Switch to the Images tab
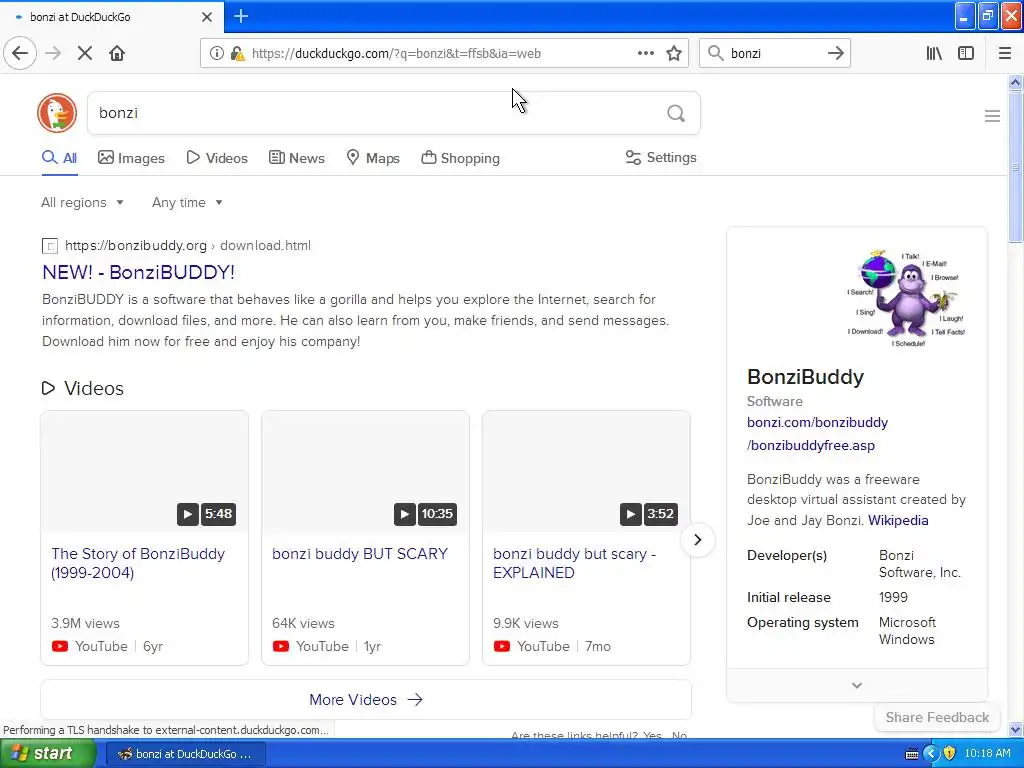 (131, 158)
